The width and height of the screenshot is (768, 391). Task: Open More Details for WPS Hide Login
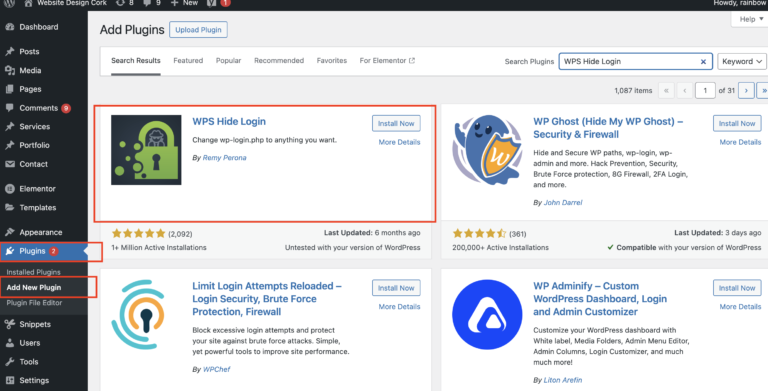tap(399, 142)
